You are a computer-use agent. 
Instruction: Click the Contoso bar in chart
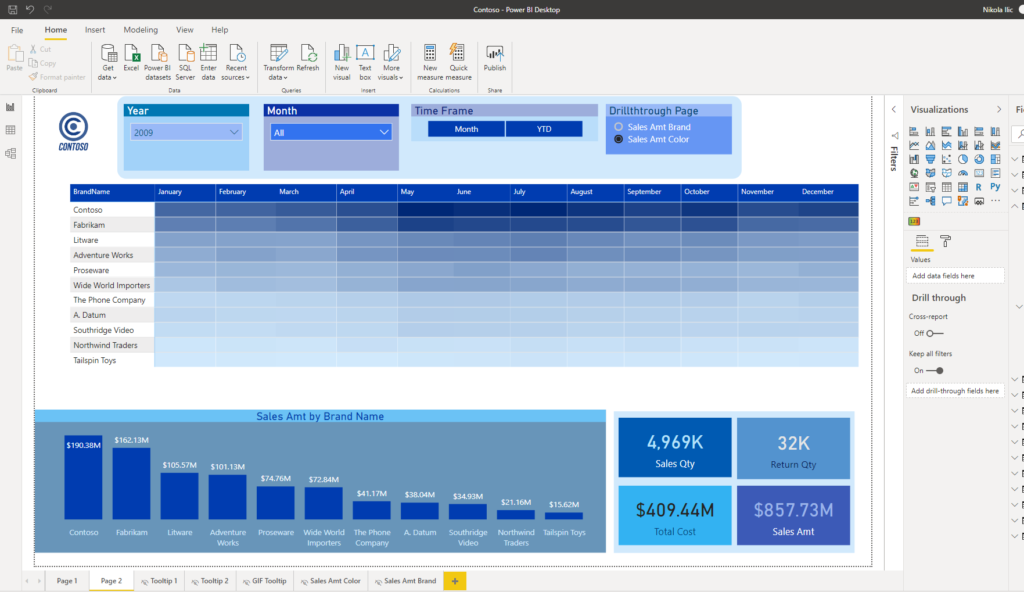coord(84,478)
